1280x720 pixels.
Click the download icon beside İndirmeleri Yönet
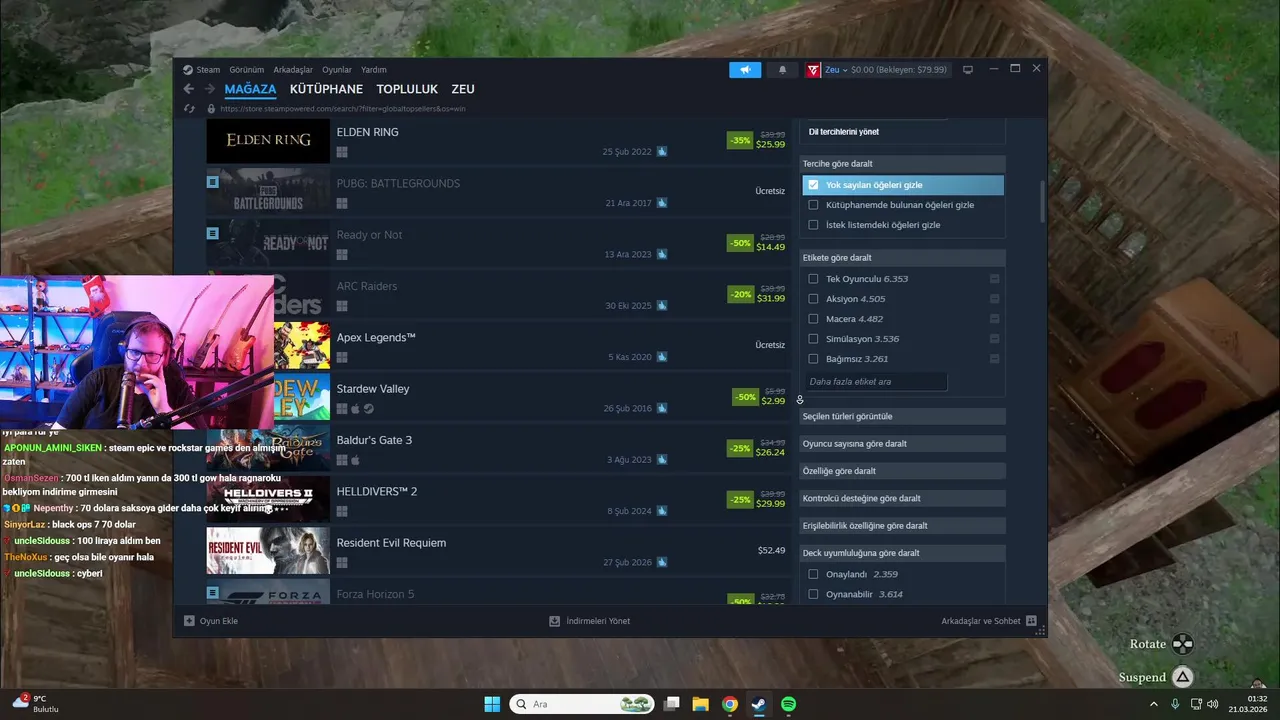point(555,621)
